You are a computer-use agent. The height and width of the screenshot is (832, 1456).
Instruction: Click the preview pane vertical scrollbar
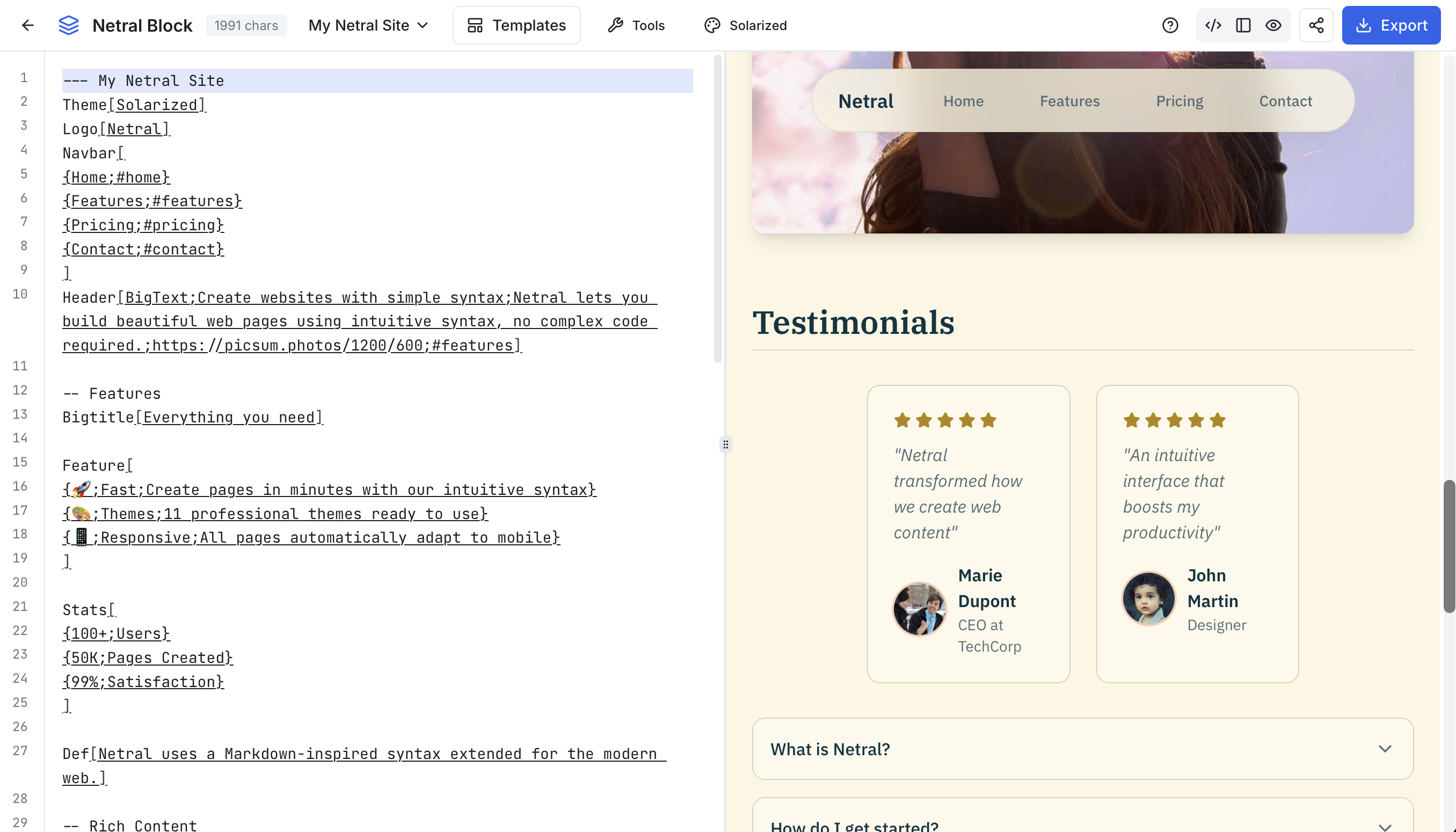click(1449, 546)
